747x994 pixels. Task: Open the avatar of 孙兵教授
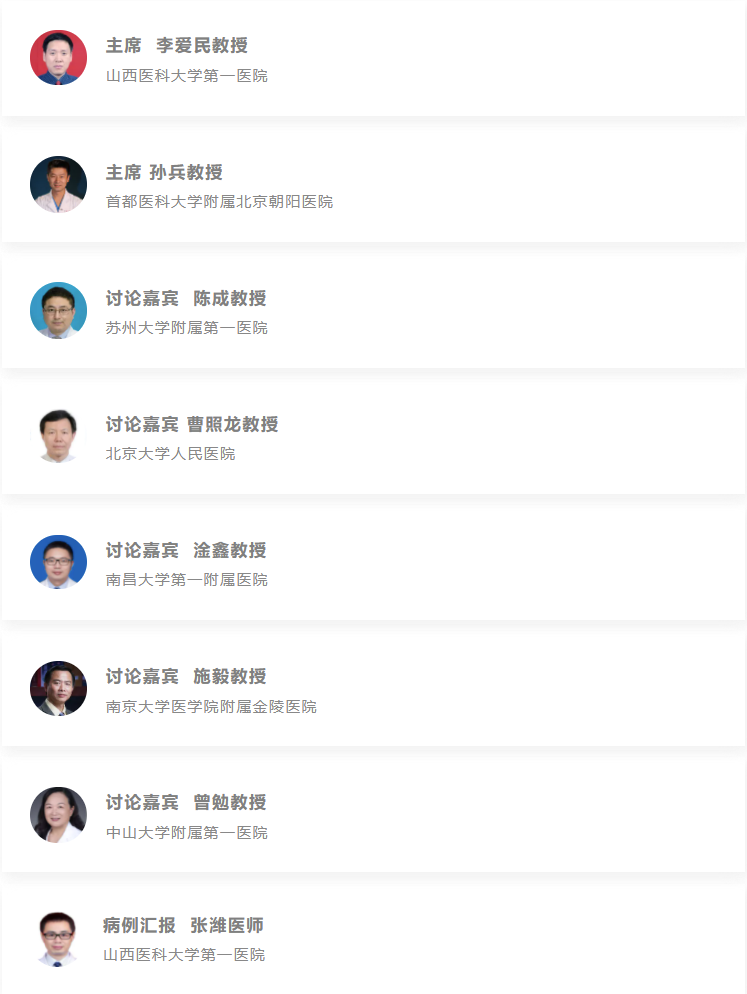pos(58,184)
